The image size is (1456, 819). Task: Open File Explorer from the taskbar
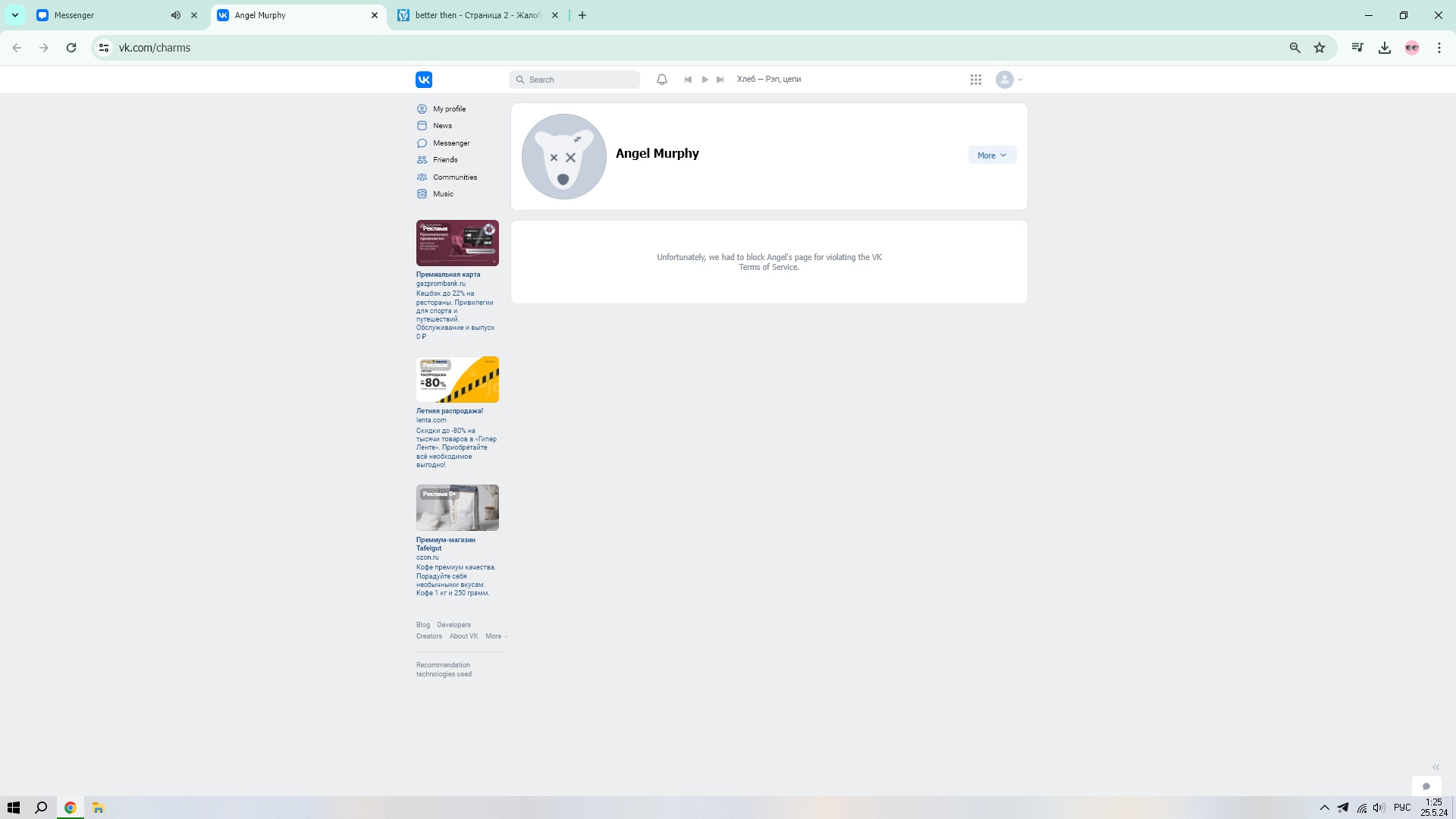(x=98, y=808)
